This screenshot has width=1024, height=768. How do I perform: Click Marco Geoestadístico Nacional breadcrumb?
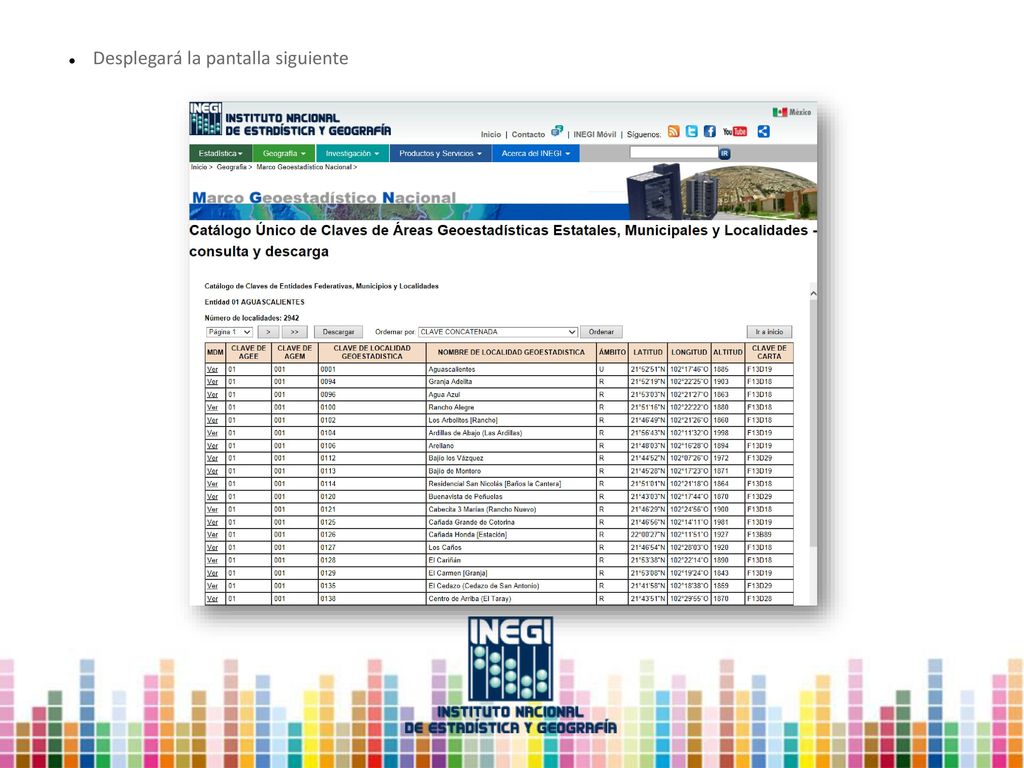(x=304, y=167)
